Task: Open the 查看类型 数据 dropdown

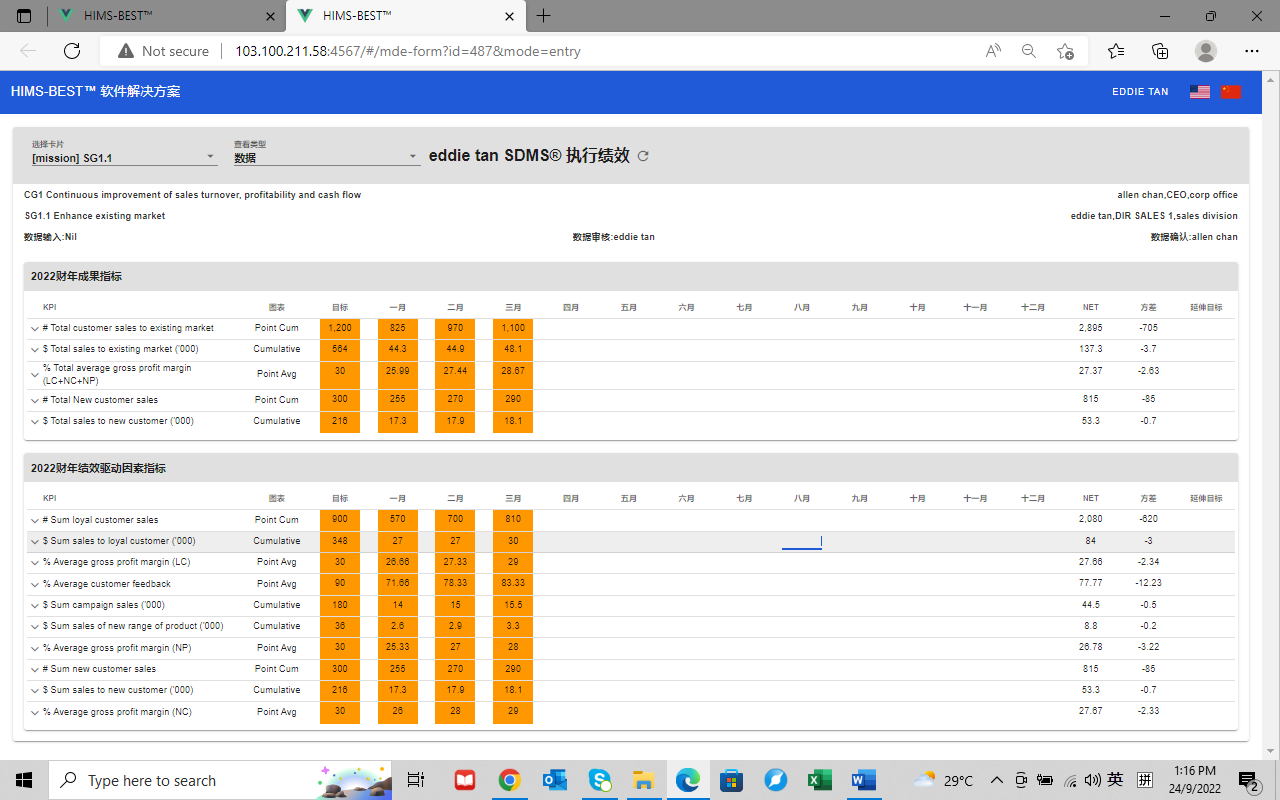Action: [326, 157]
